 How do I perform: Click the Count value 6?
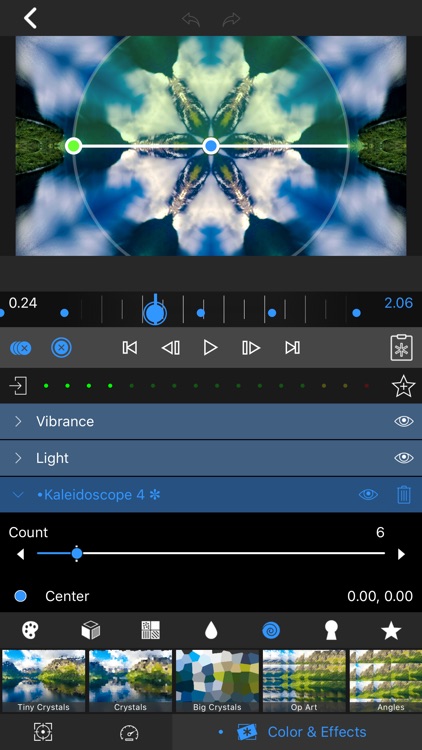pyautogui.click(x=380, y=532)
